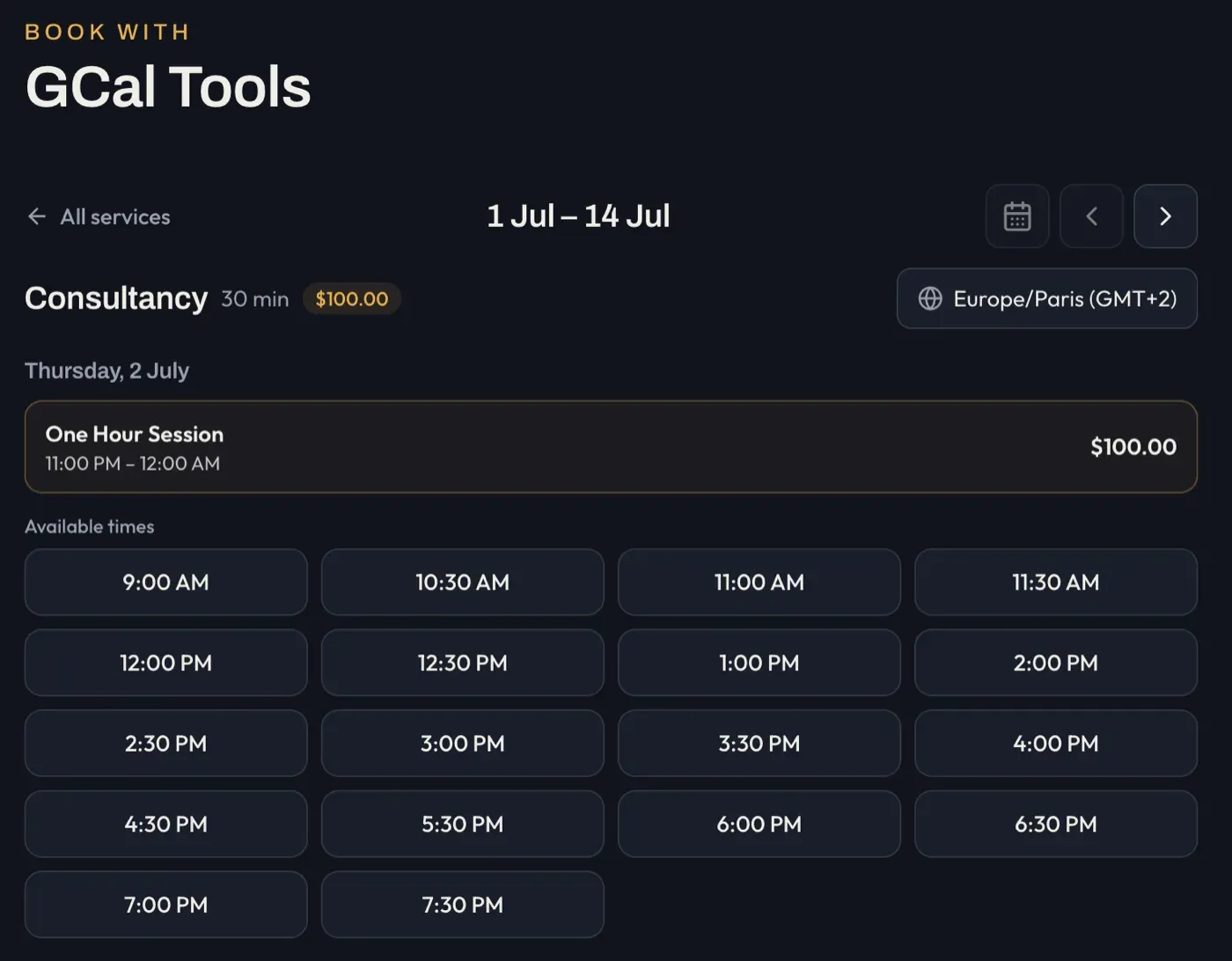Click the globe icon in timezone selector
The image size is (1232, 961).
[x=930, y=298]
